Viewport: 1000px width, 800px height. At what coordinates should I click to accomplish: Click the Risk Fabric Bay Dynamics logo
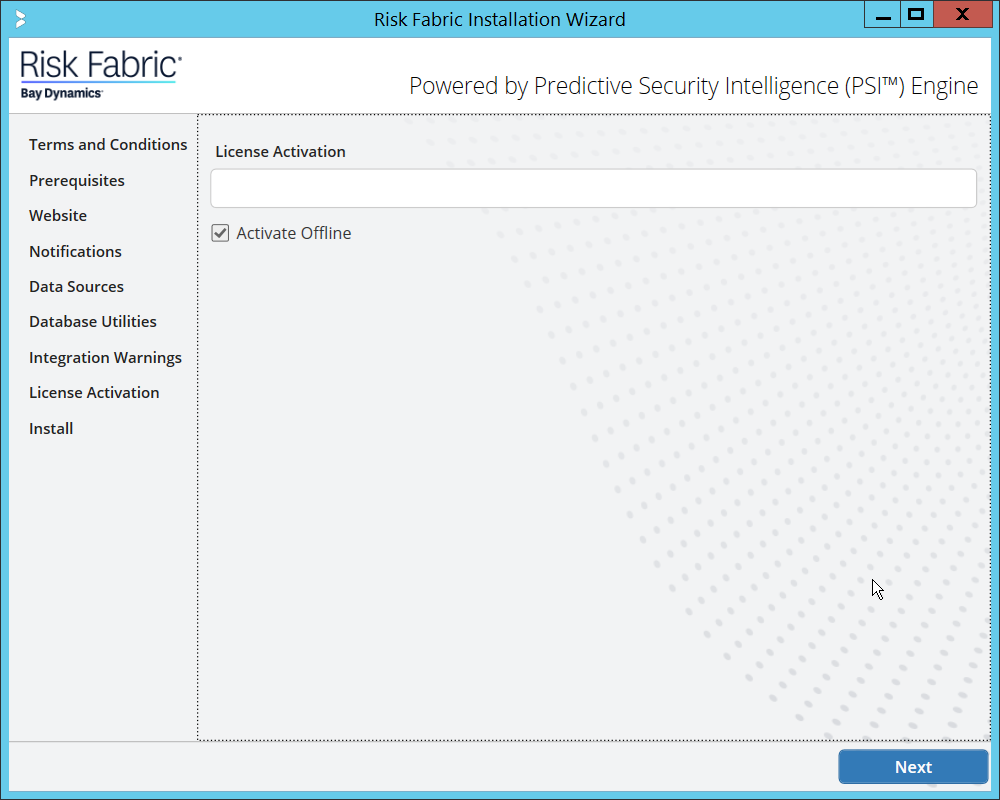coord(100,76)
